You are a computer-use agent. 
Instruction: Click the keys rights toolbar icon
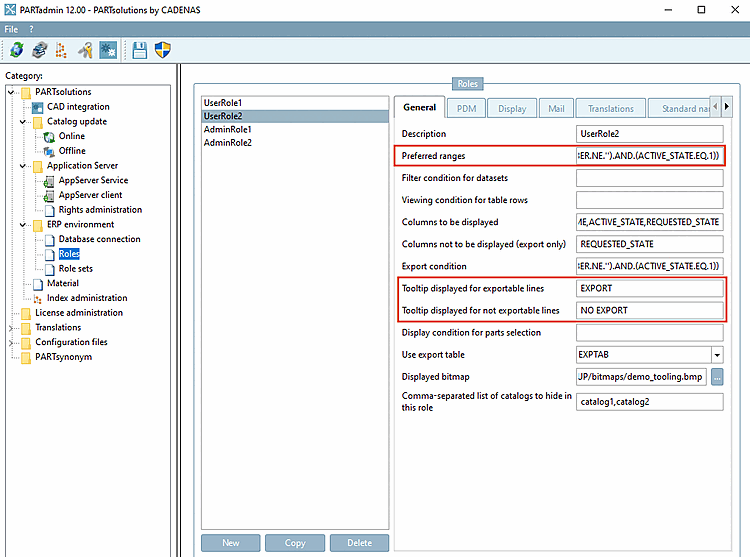[86, 50]
